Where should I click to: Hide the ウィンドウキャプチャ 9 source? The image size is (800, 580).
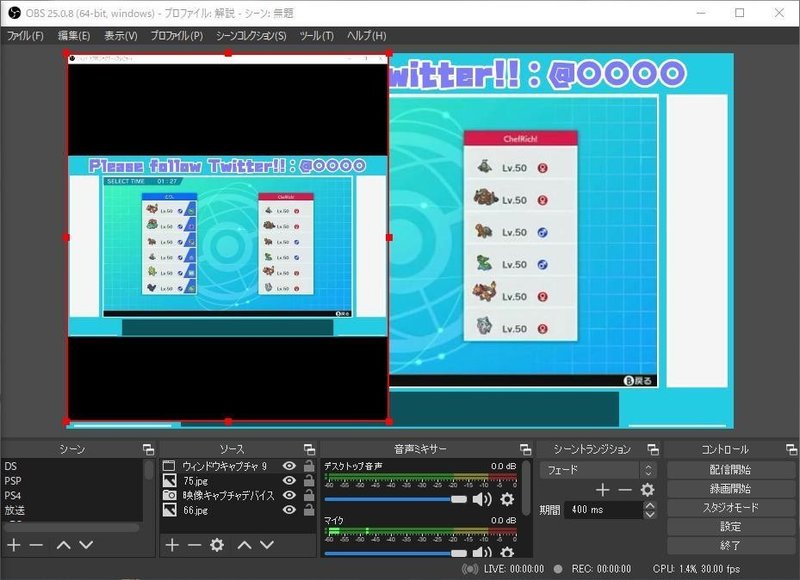point(289,466)
